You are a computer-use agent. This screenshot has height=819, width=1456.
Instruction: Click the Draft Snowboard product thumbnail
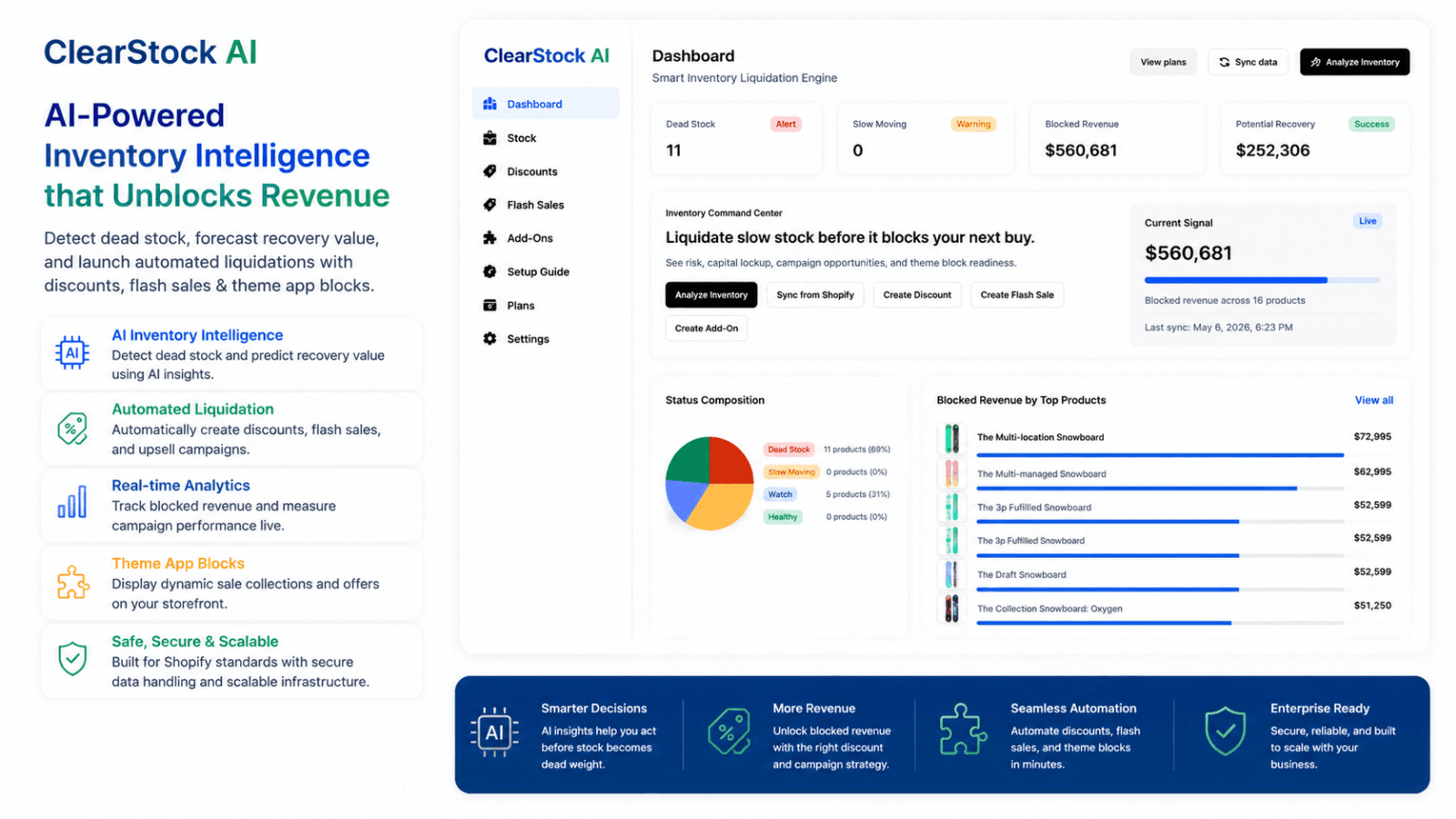[951, 574]
